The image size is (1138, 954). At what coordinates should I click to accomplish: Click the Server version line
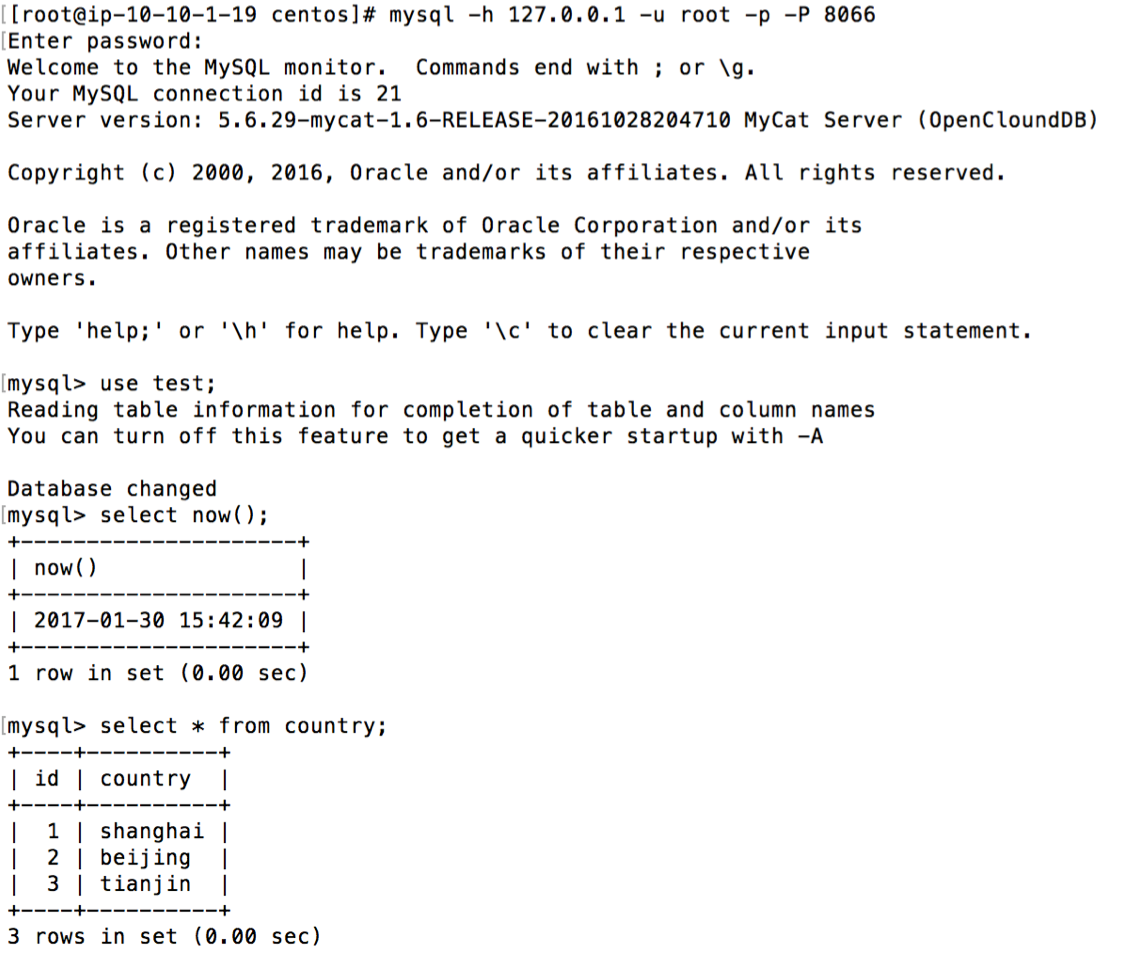(552, 120)
